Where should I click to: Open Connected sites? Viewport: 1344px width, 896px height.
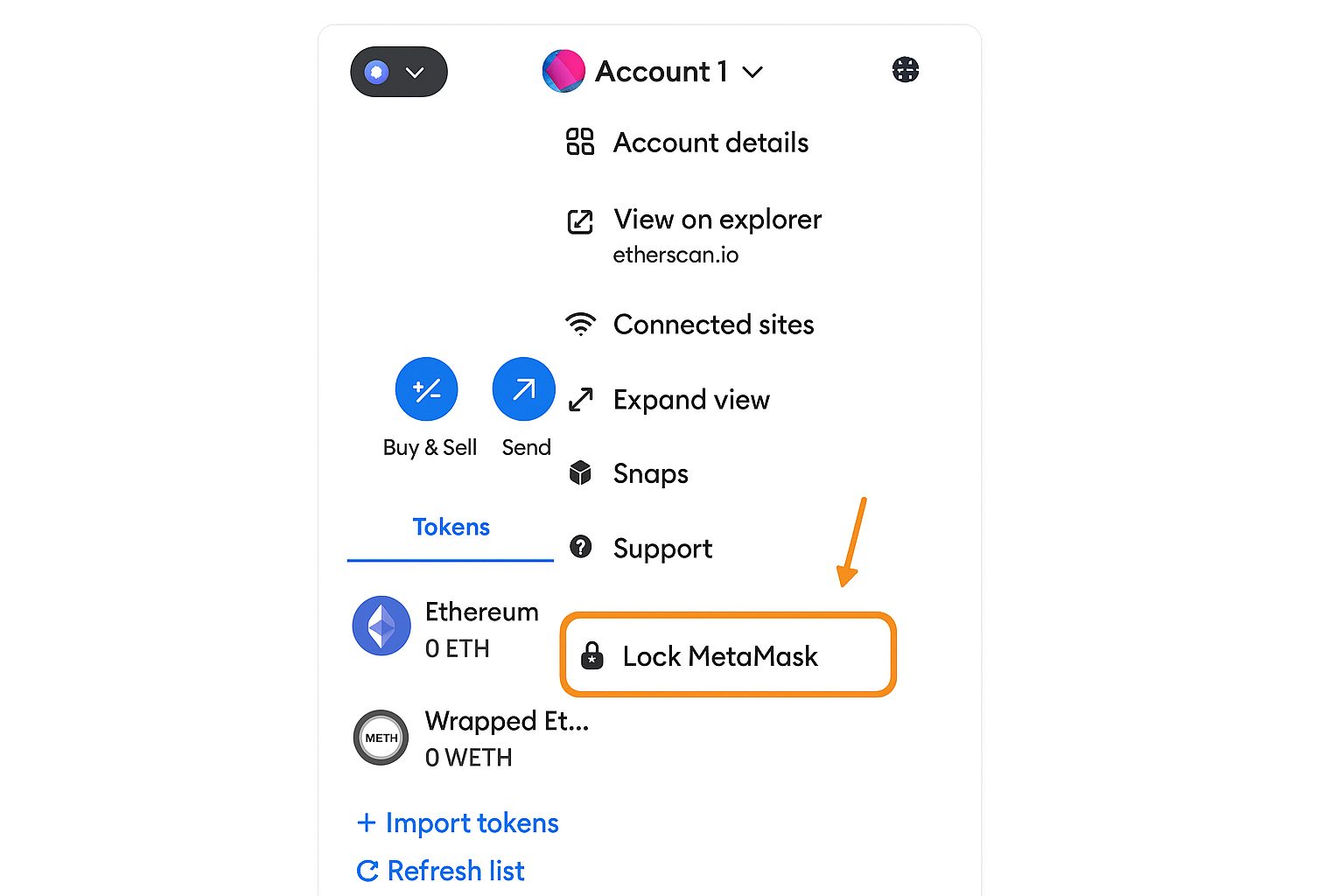712,325
